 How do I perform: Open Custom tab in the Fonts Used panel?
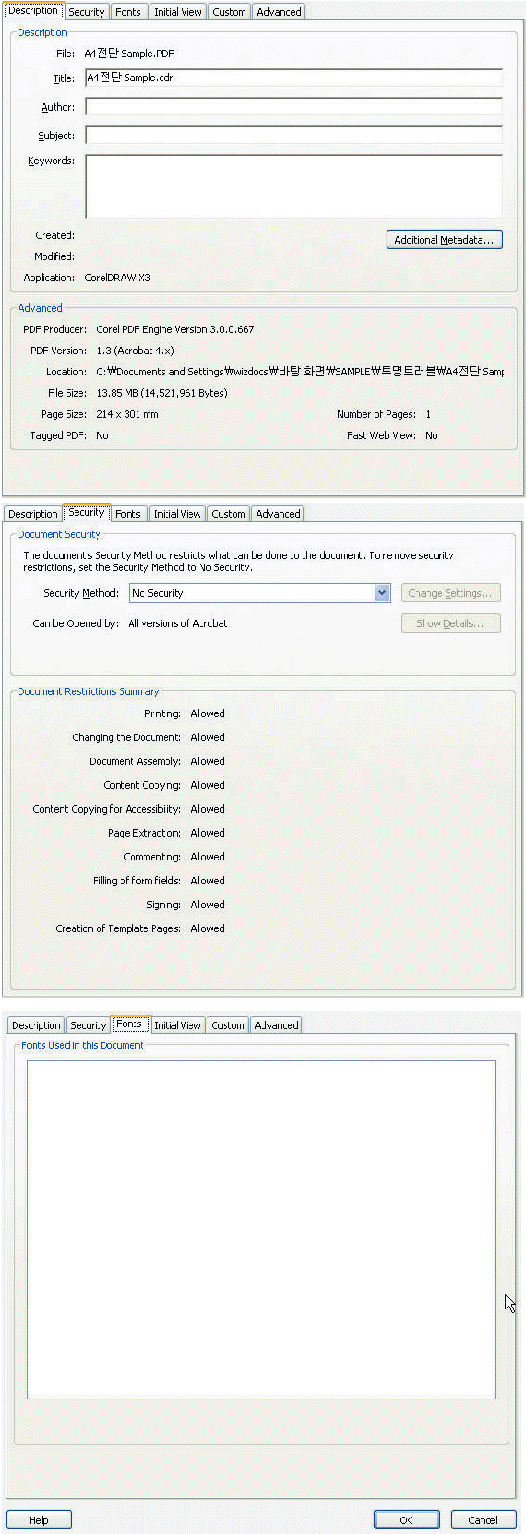point(228,1025)
